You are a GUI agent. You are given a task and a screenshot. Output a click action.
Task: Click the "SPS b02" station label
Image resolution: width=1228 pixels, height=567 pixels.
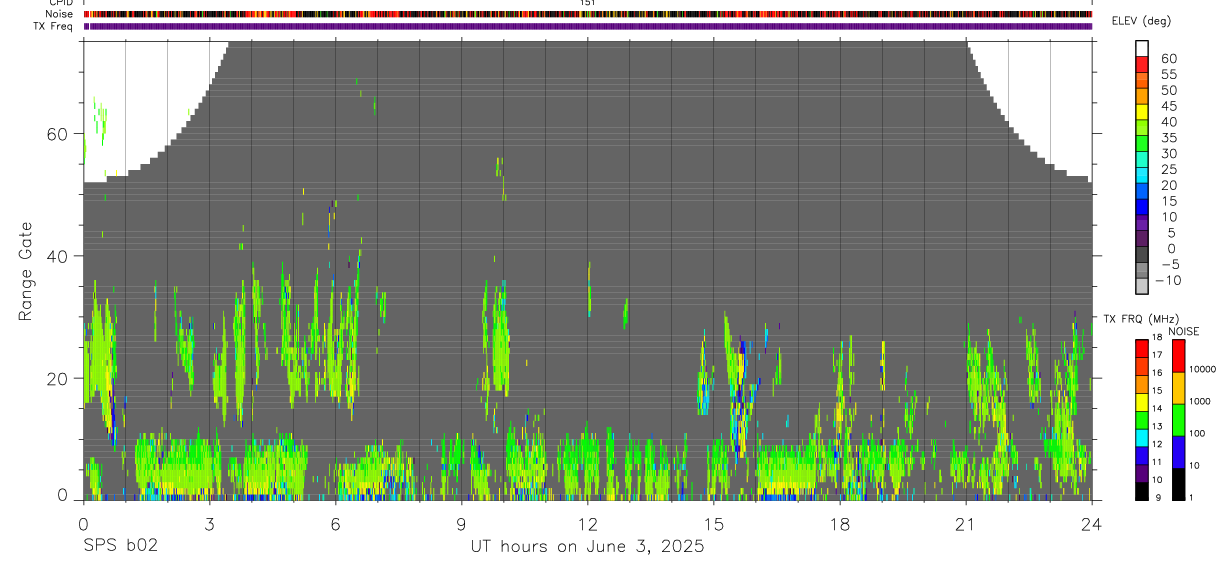point(119,546)
